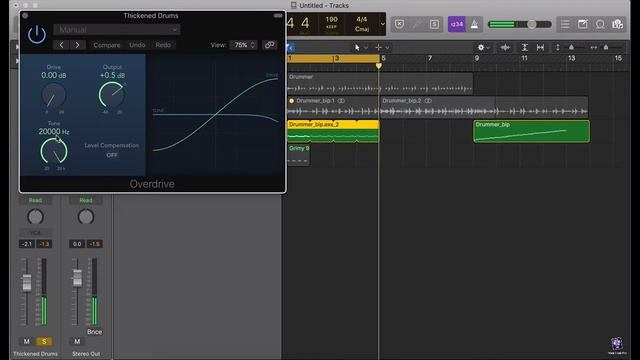The width and height of the screenshot is (640, 360).
Task: Toggle the Metronome click button
Action: 474,24
